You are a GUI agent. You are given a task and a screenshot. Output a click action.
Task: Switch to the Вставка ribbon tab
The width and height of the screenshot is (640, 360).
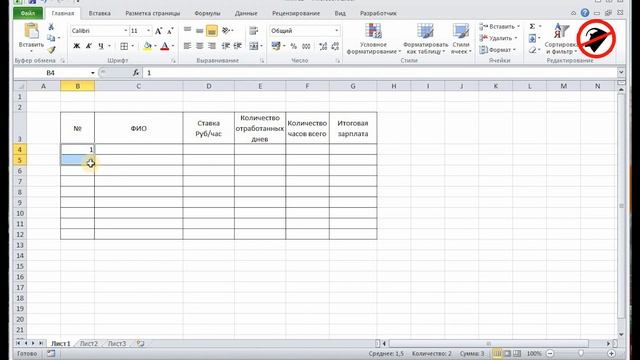tap(100, 13)
